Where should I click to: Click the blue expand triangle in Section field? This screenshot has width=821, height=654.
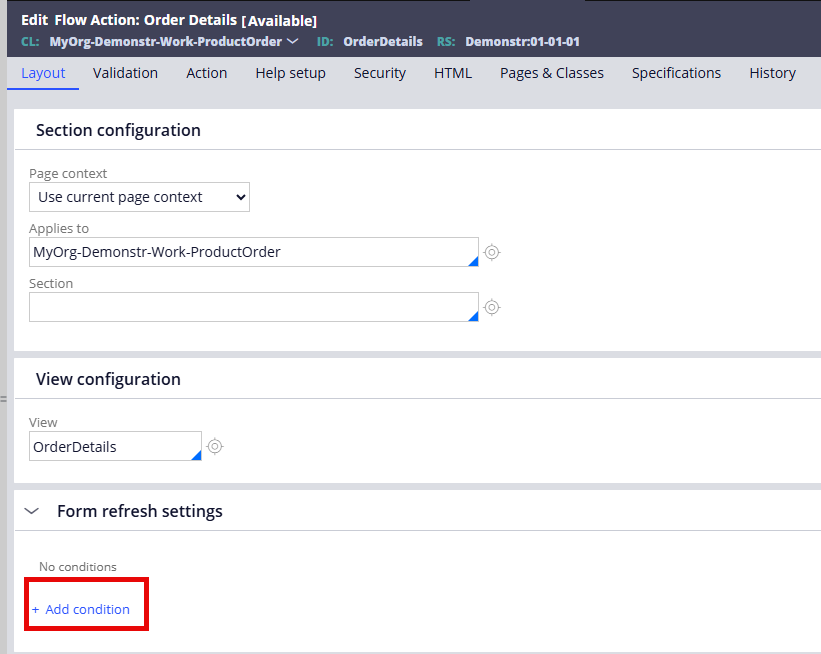(473, 316)
